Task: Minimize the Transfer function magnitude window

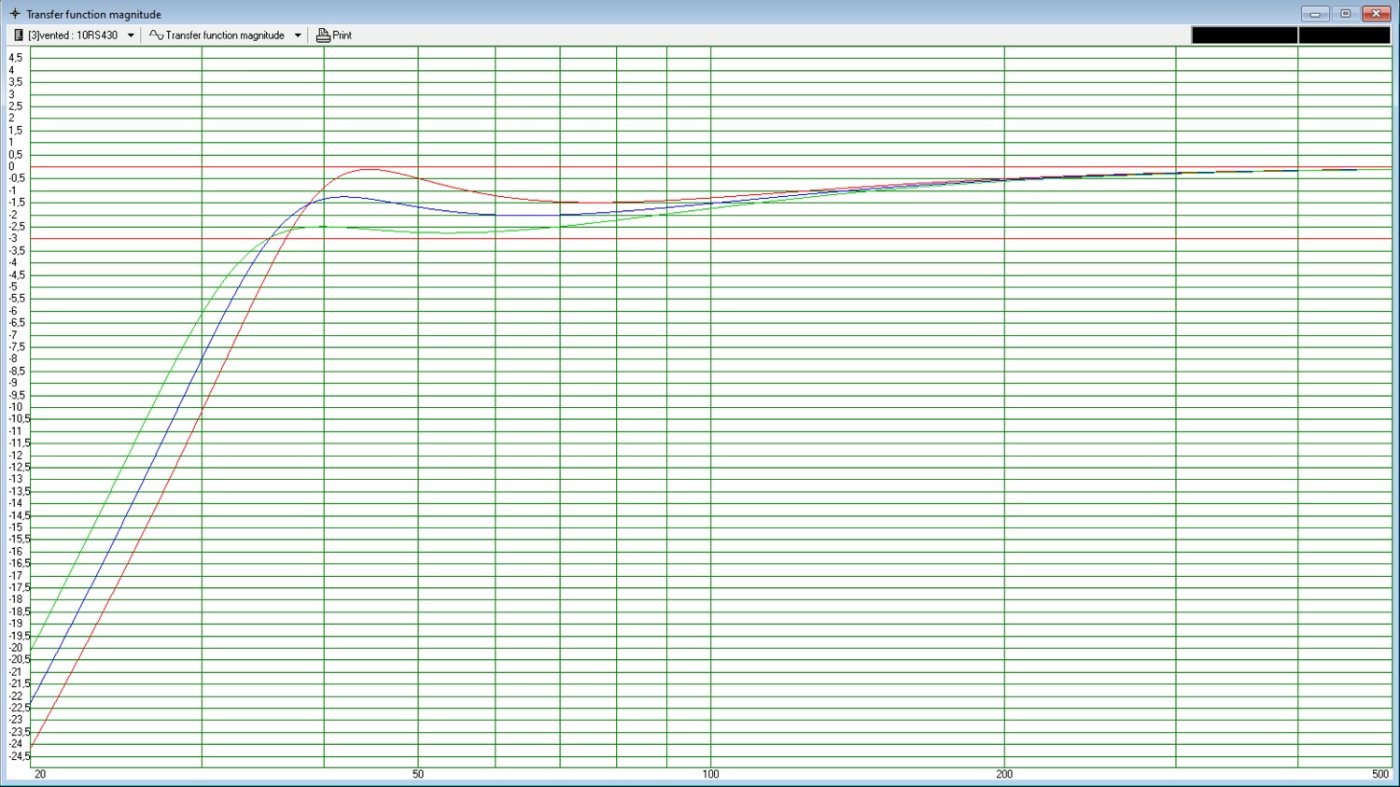Action: click(x=1314, y=14)
